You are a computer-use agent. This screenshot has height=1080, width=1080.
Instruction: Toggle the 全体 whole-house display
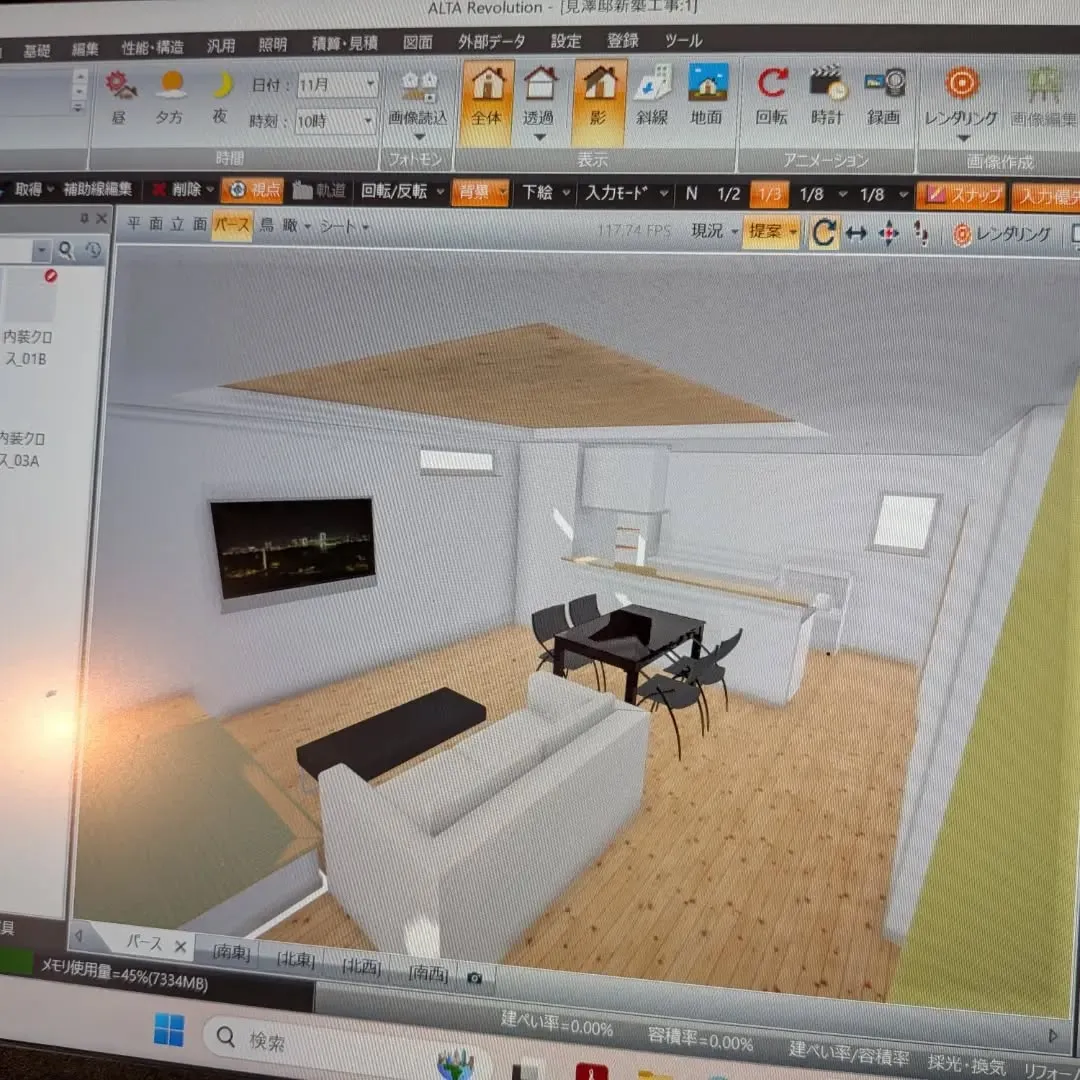487,102
